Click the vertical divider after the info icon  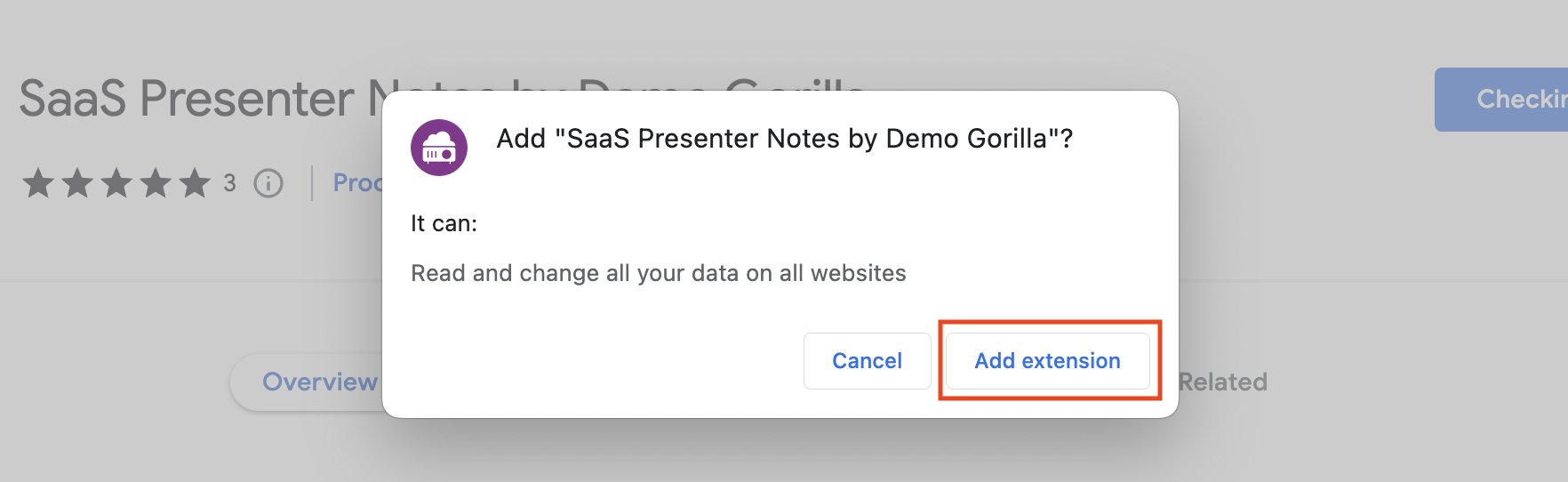[312, 183]
